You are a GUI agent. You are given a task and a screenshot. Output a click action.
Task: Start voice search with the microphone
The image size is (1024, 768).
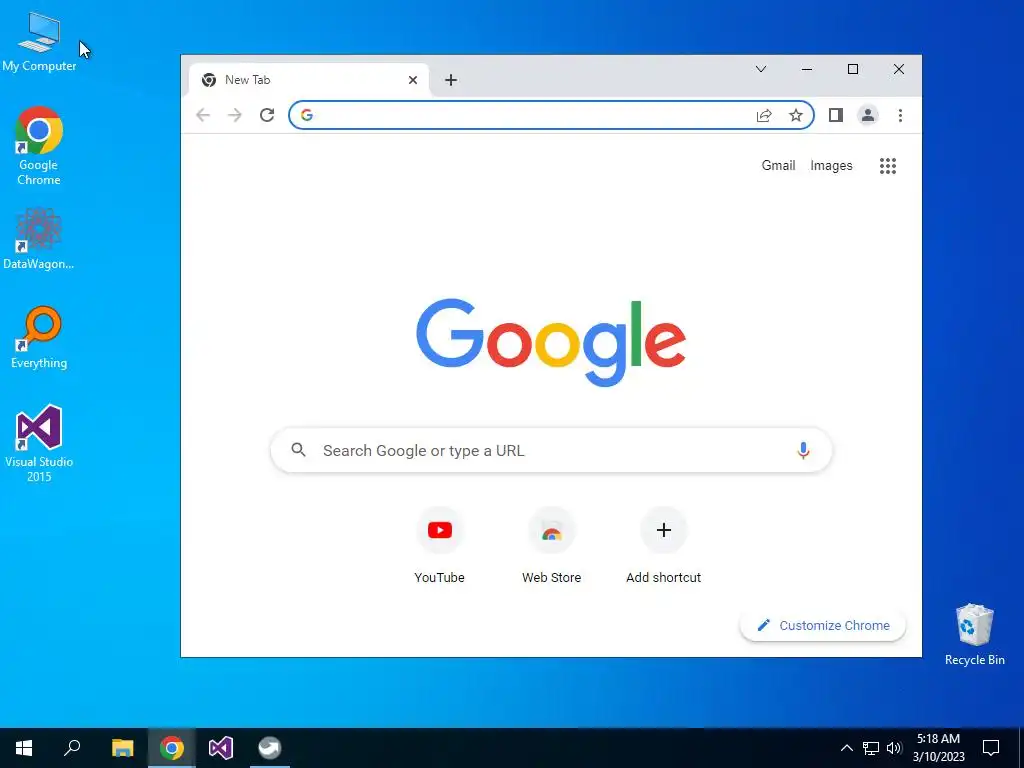[803, 450]
